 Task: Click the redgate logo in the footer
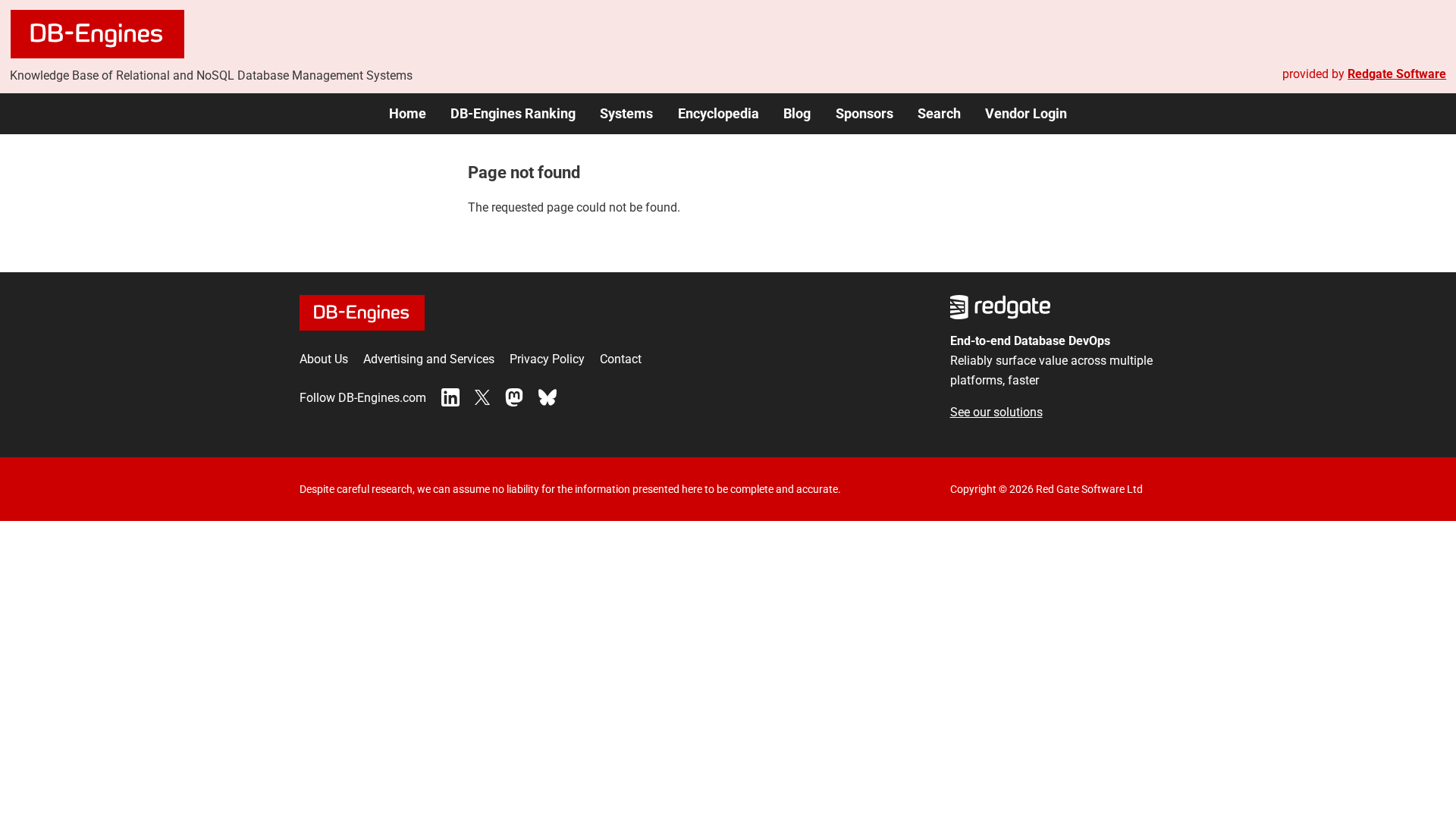[x=999, y=307]
